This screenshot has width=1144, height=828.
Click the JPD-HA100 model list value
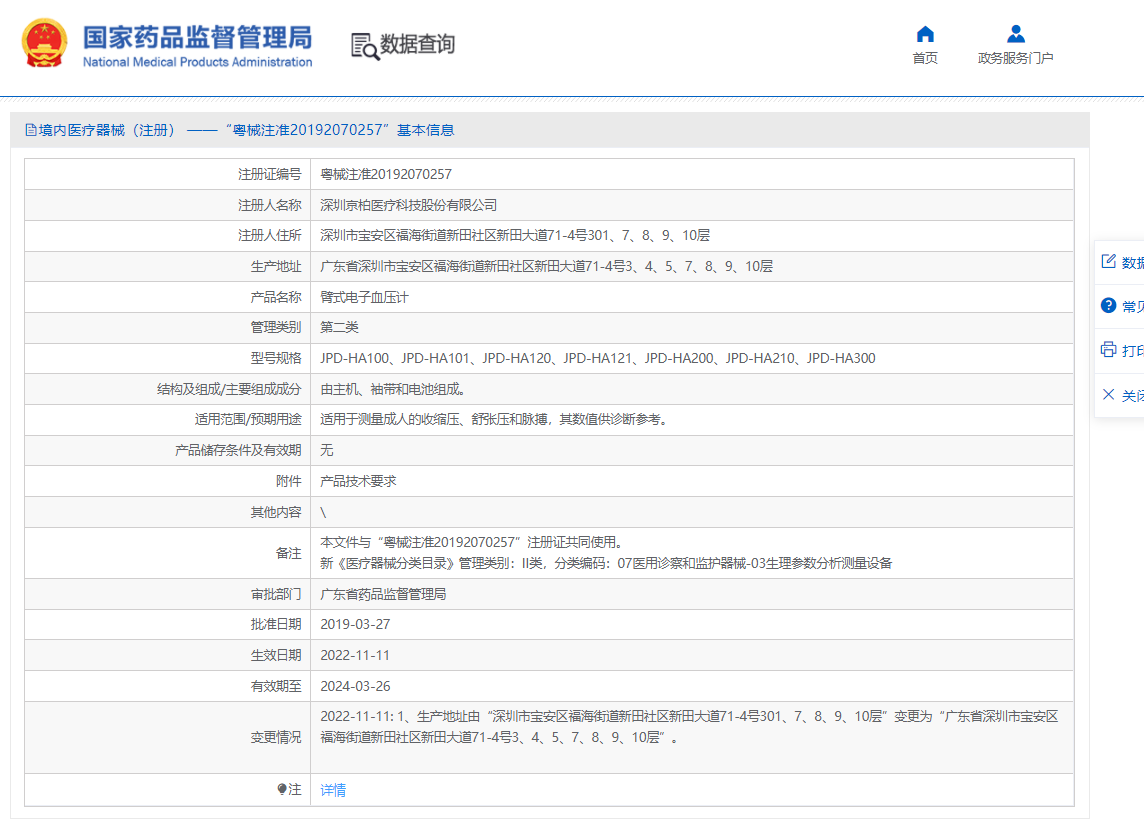(x=598, y=358)
